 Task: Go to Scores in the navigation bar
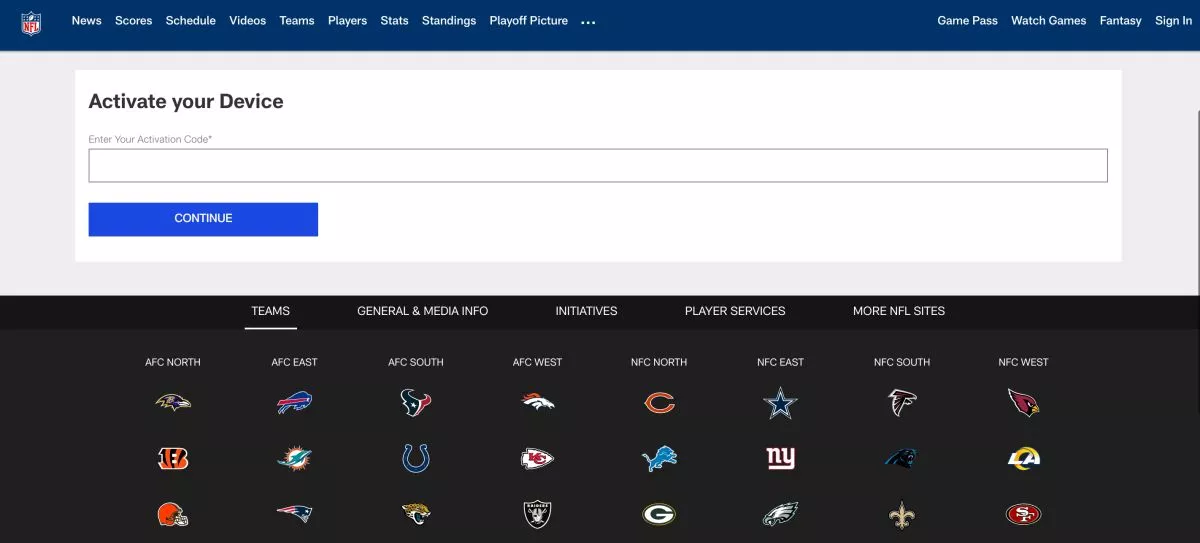pos(134,21)
